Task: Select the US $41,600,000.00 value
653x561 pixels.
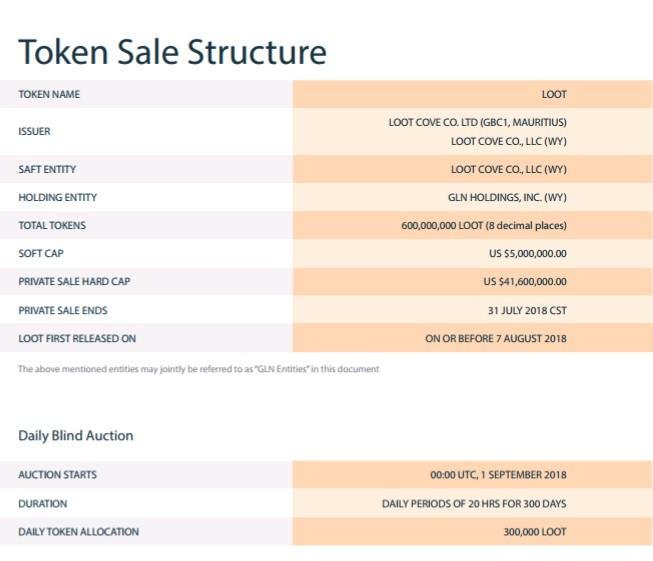Action: 525,281
